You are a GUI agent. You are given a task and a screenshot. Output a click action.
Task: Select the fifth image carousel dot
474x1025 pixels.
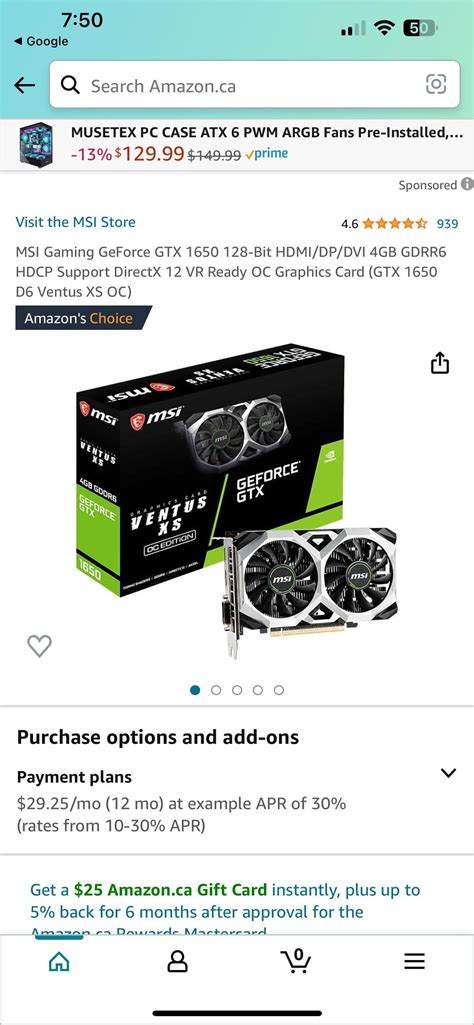279,690
